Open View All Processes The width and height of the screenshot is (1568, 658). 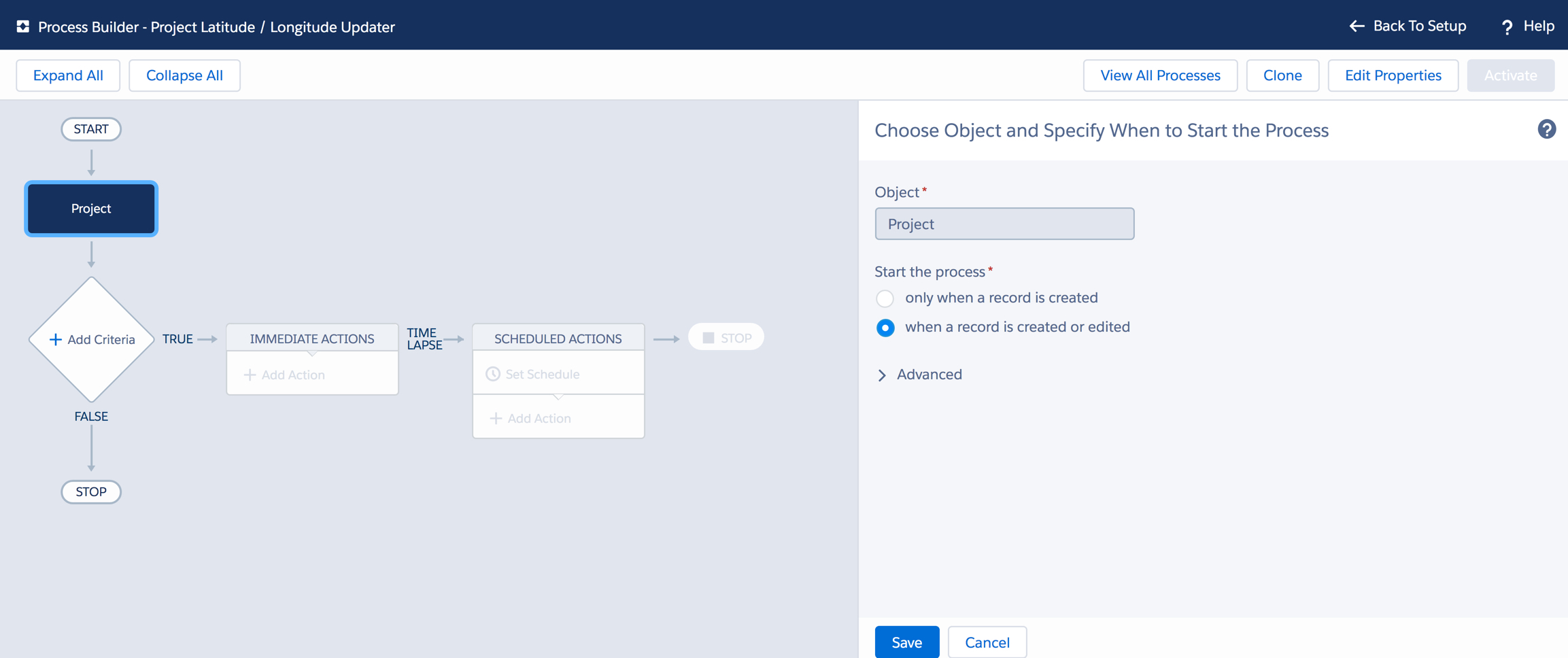1159,75
